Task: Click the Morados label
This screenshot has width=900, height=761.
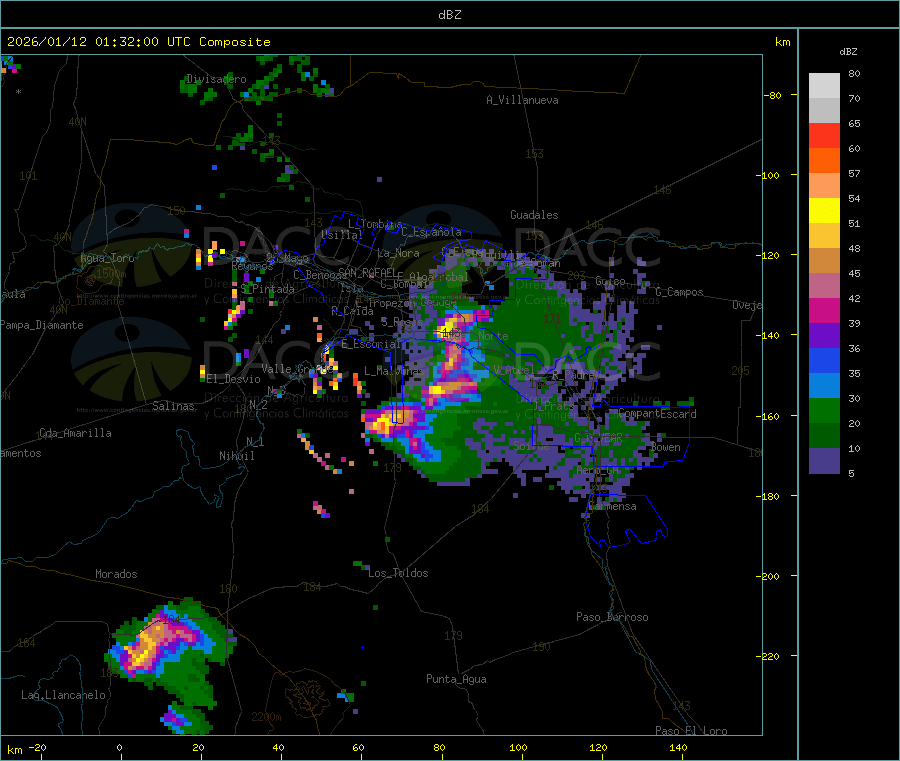Action: (117, 574)
